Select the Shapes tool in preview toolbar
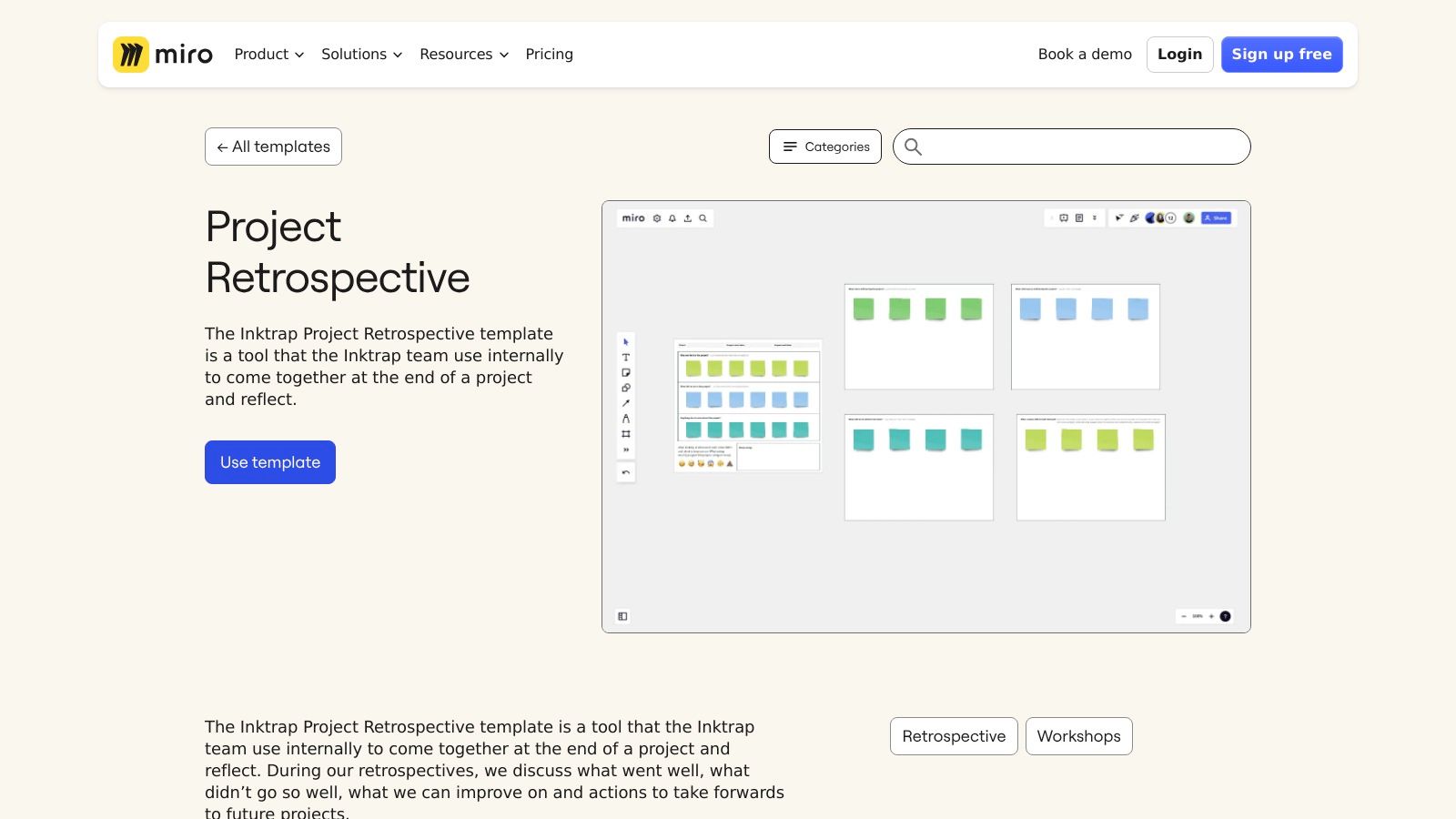 point(626,389)
